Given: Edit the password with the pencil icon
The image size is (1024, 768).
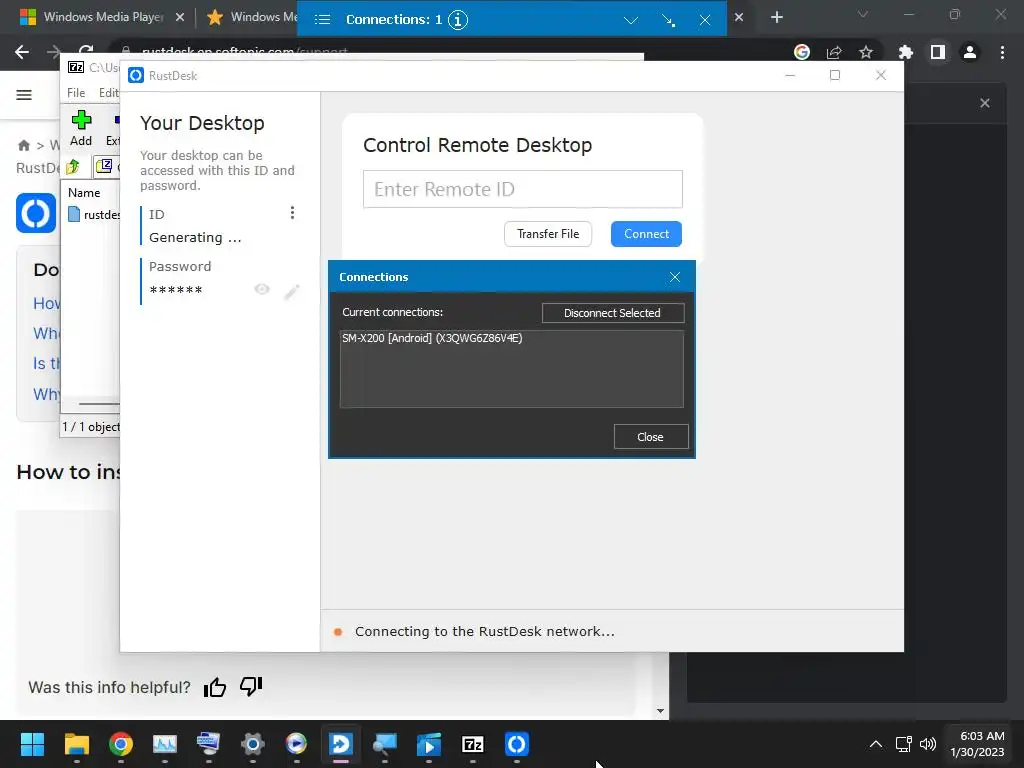Looking at the screenshot, I should pyautogui.click(x=292, y=291).
